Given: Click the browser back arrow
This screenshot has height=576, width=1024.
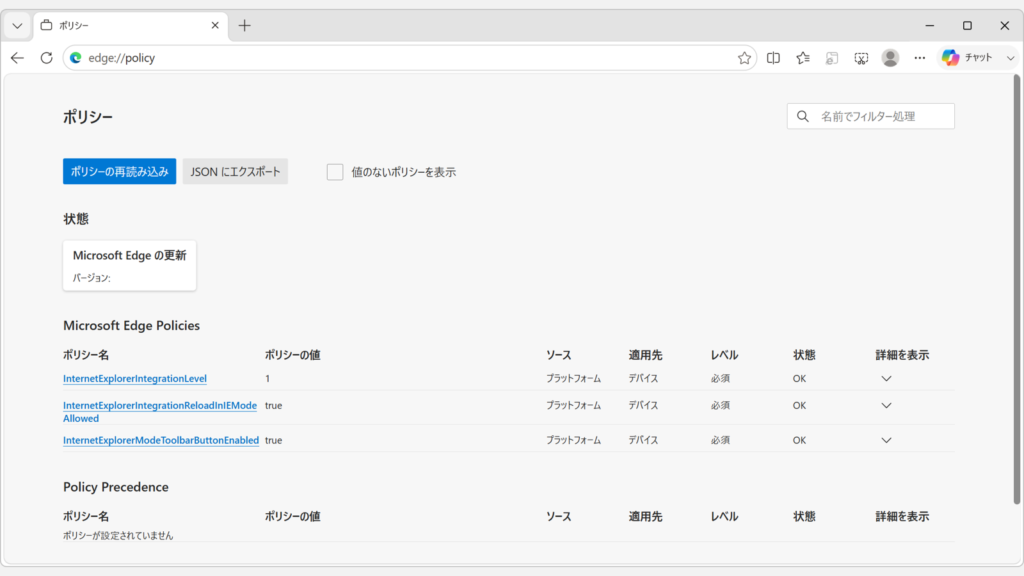Looking at the screenshot, I should [18, 57].
